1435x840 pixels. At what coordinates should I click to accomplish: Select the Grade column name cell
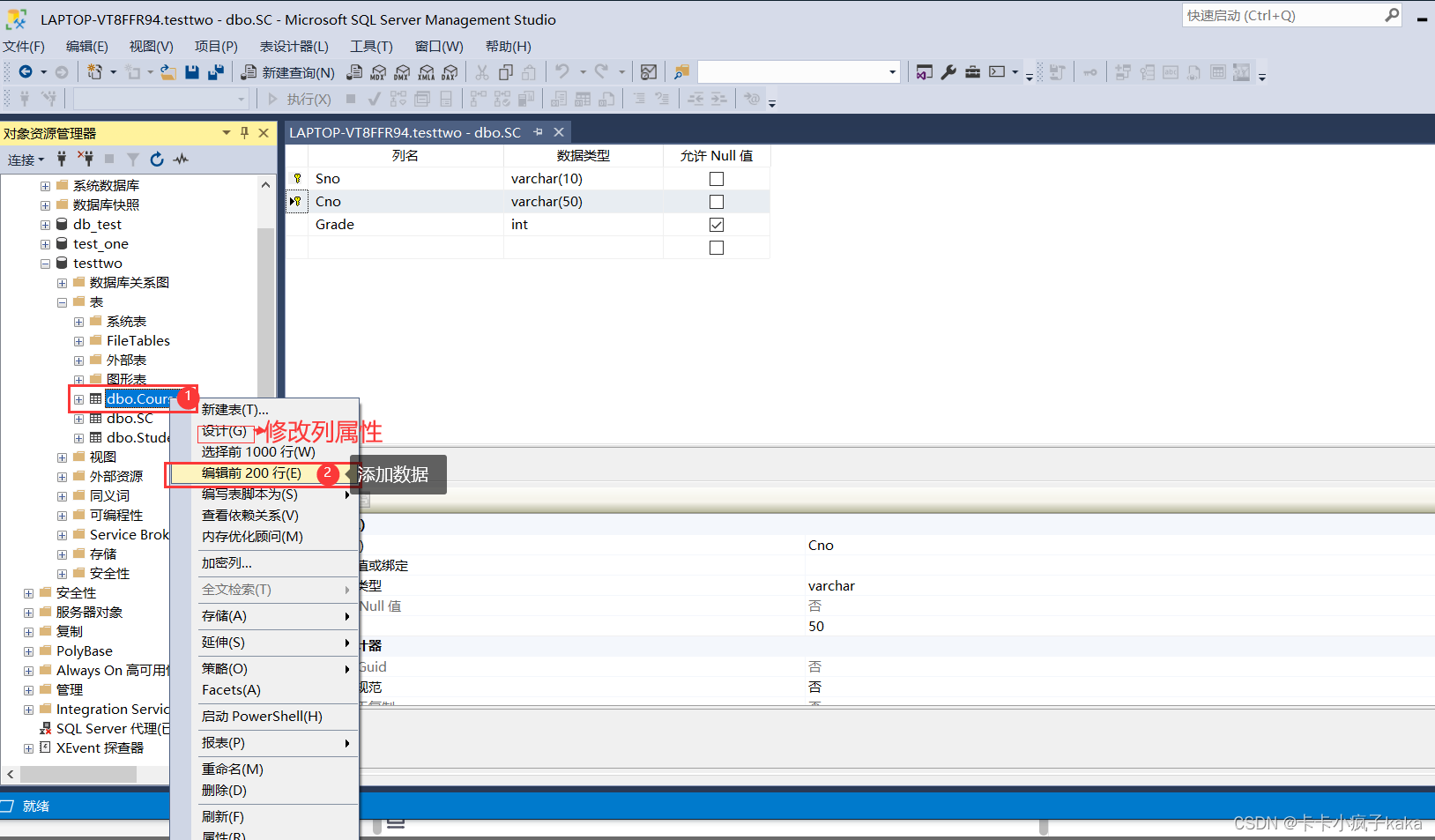[x=405, y=225]
